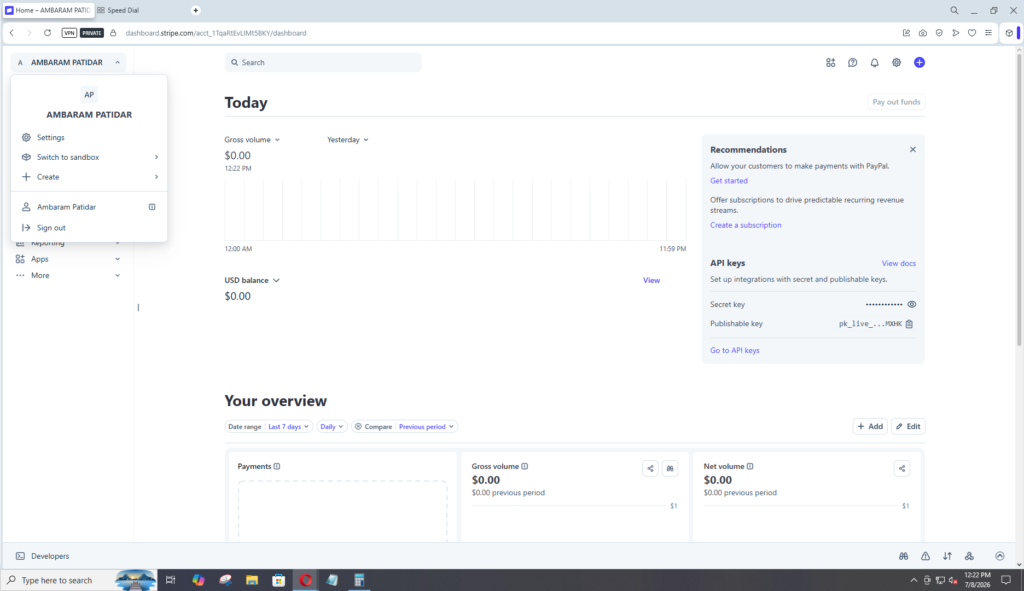The image size is (1024, 591).
Task: Click Pay out funds button
Action: (896, 102)
